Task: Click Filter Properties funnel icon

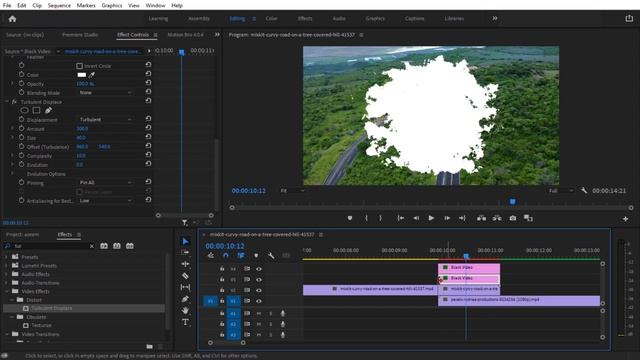Action: pyautogui.click(x=184, y=222)
